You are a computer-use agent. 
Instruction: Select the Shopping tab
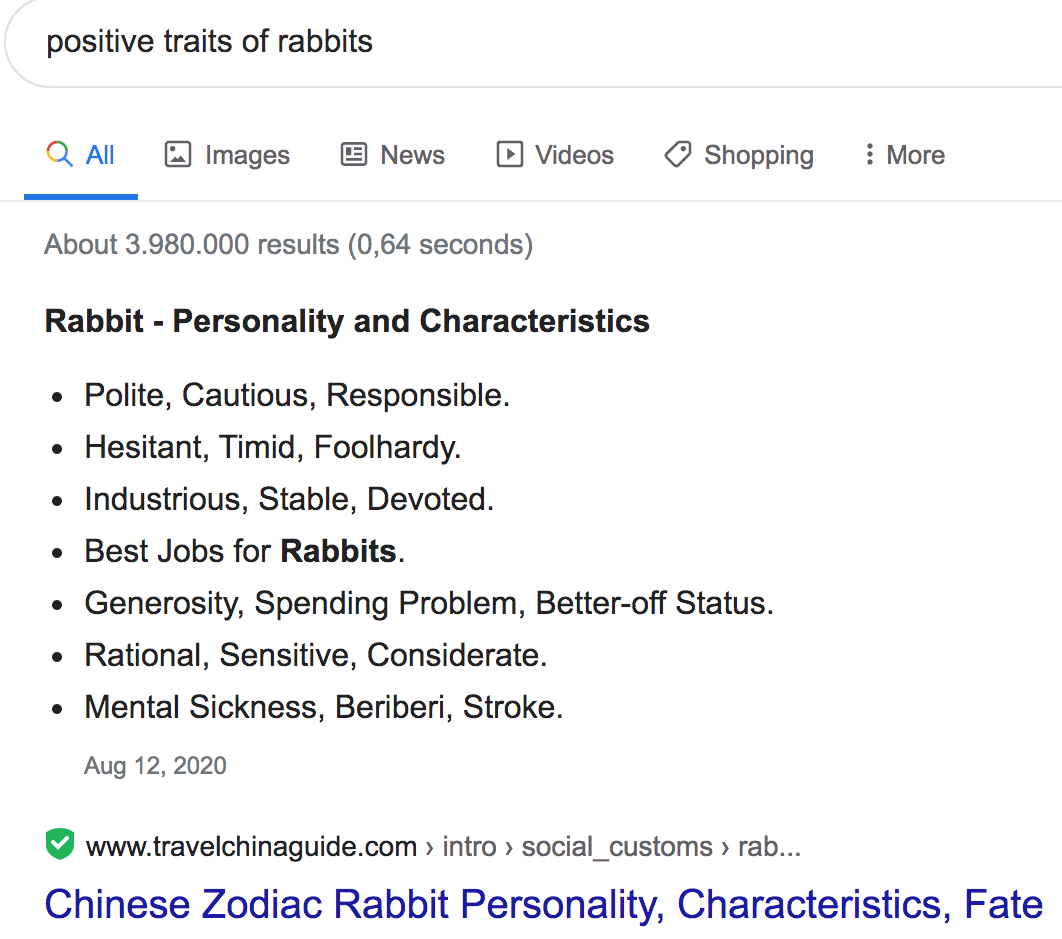pos(760,154)
